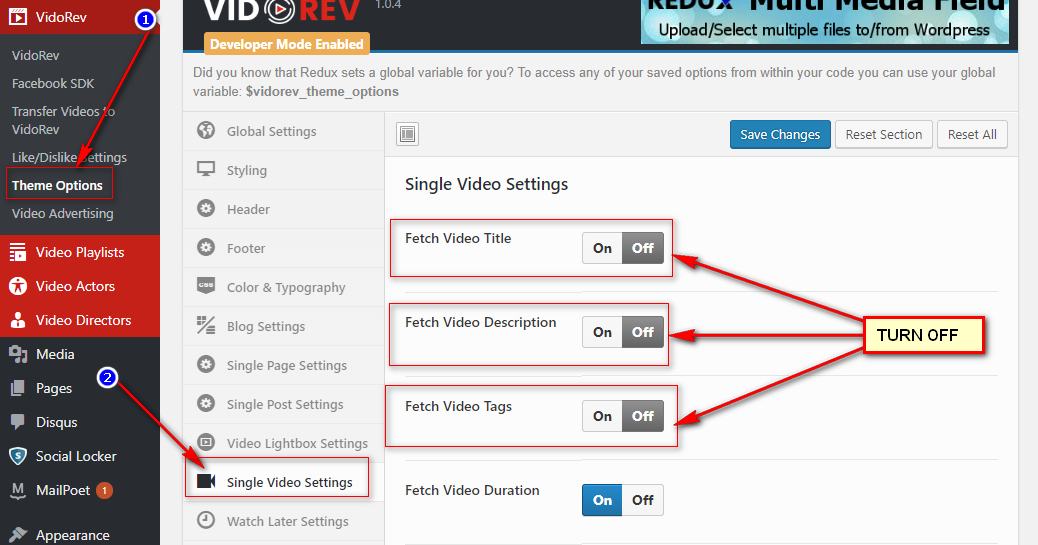This screenshot has height=545, width=1038.
Task: Click the Social Locker shield icon
Action: coord(18,456)
